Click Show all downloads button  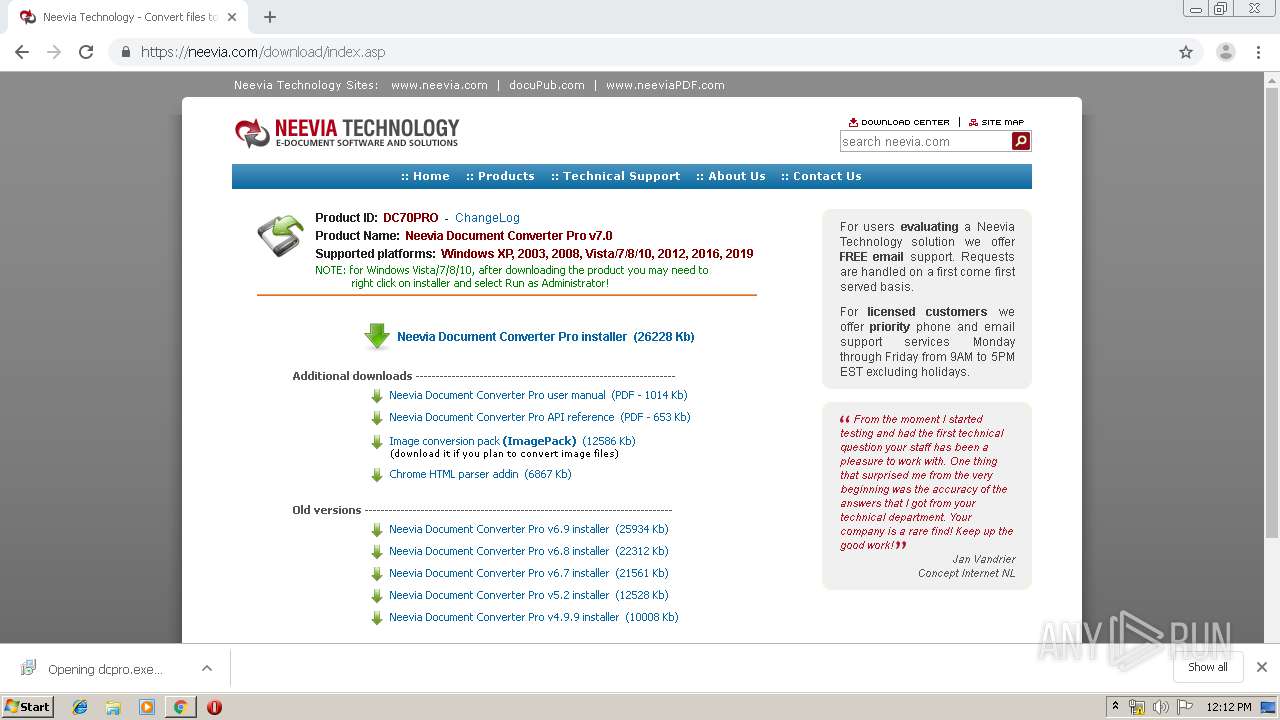coord(1208,668)
